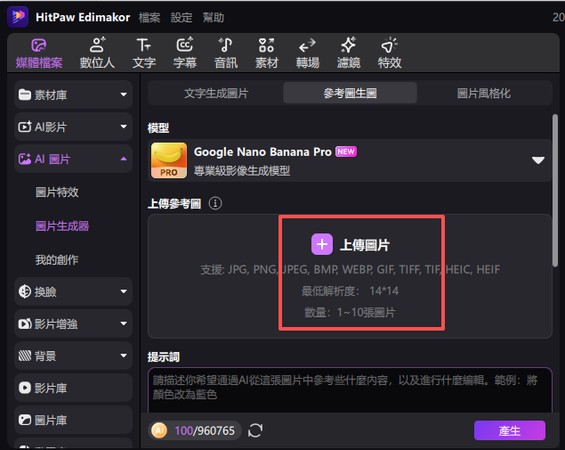
Task: Collapse the AI 圖片 sidebar section
Action: [74, 159]
